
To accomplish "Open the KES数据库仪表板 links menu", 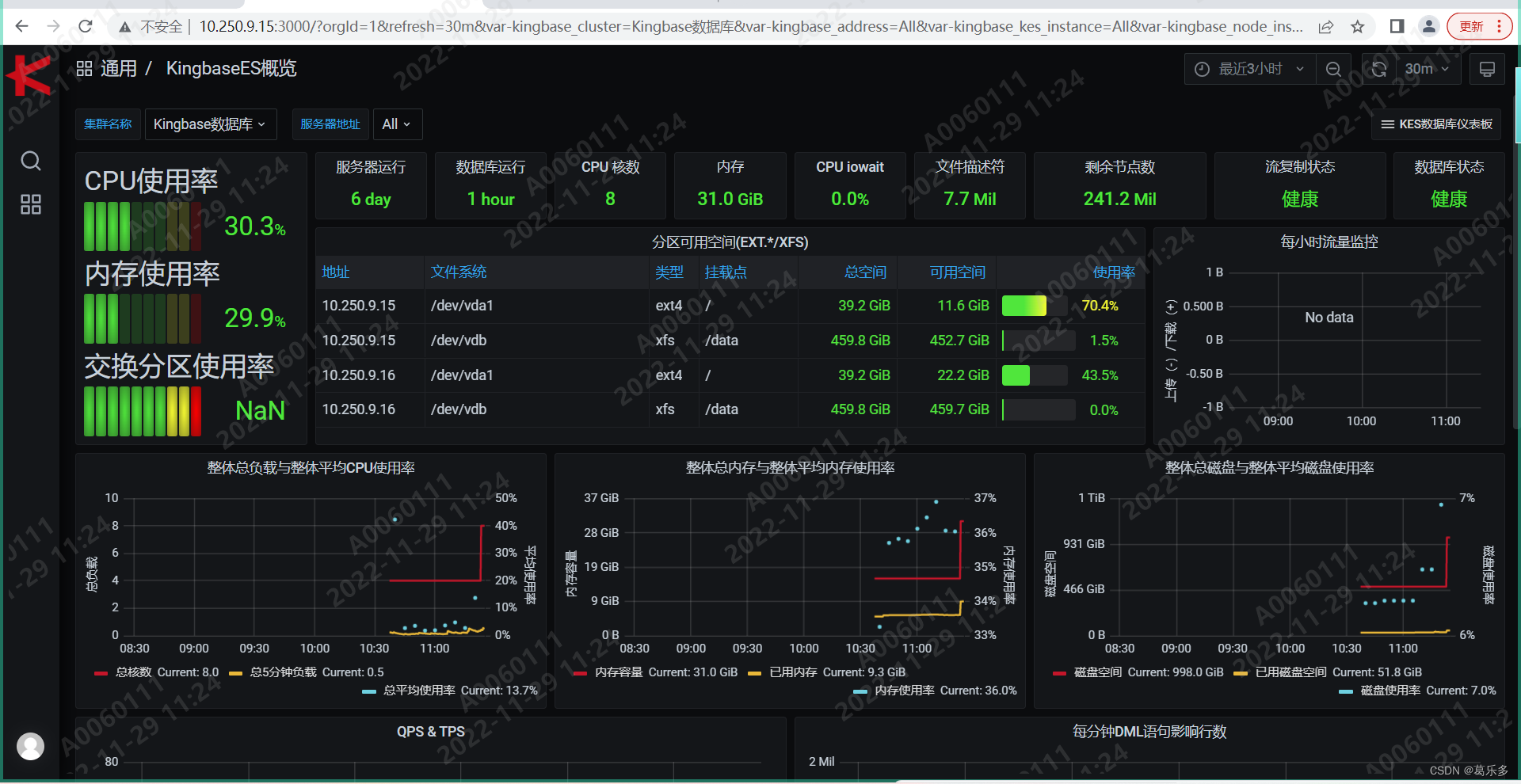I will coord(1436,124).
